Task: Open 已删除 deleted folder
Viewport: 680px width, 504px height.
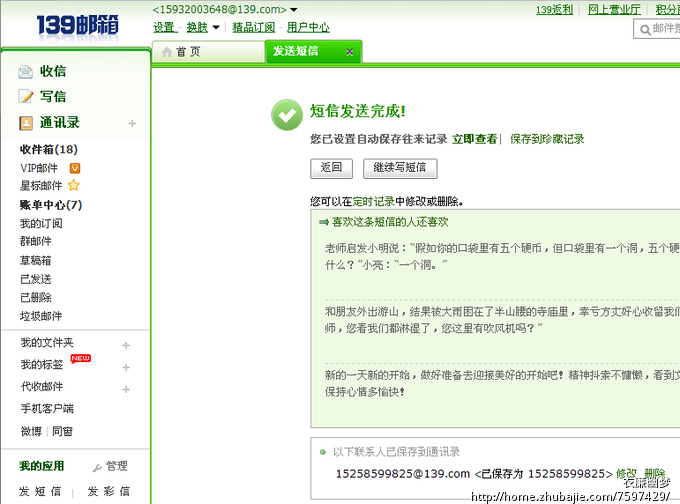Action: 36,298
